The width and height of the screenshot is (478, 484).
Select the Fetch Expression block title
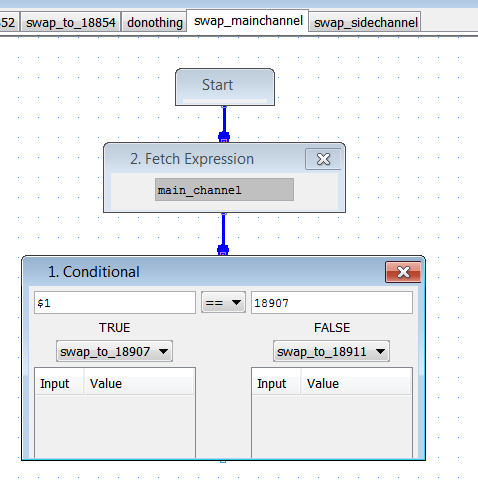tap(192, 159)
